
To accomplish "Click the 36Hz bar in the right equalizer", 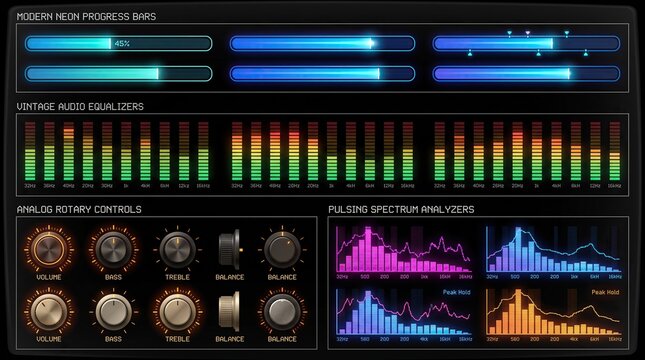I will point(459,151).
